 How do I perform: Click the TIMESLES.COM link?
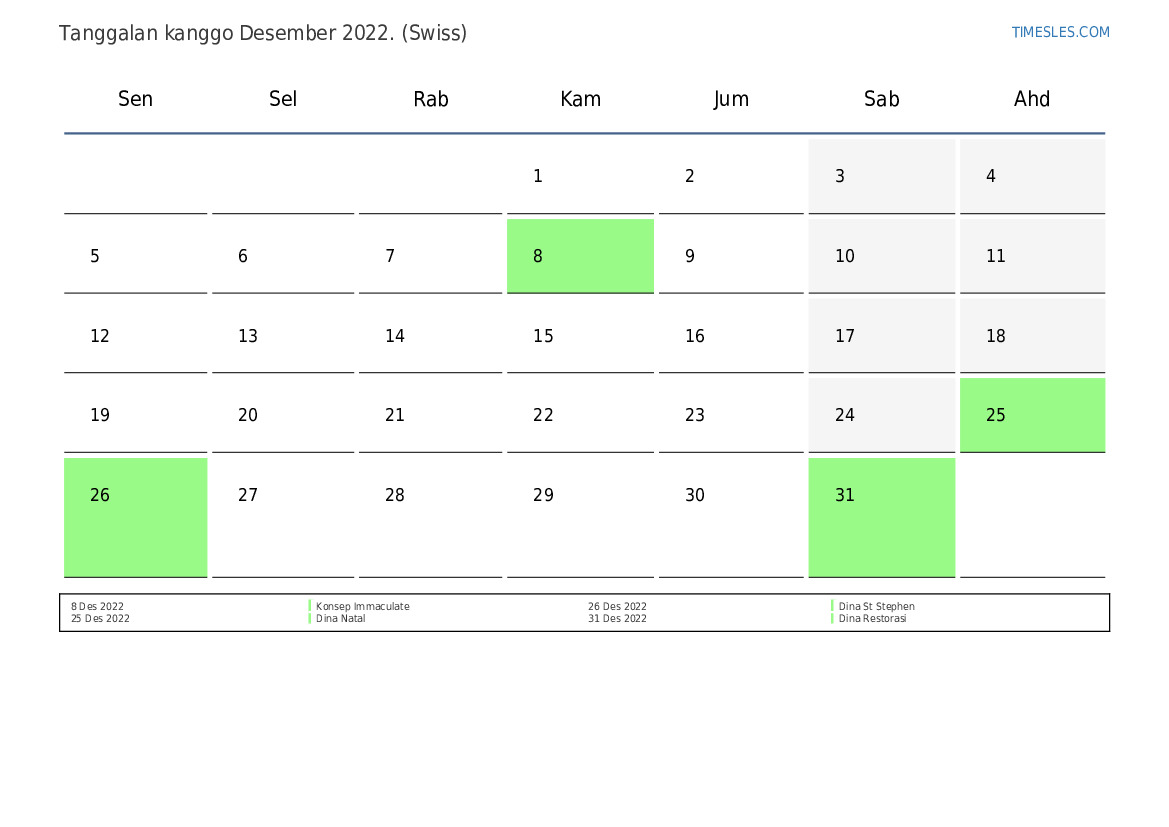click(x=1060, y=32)
